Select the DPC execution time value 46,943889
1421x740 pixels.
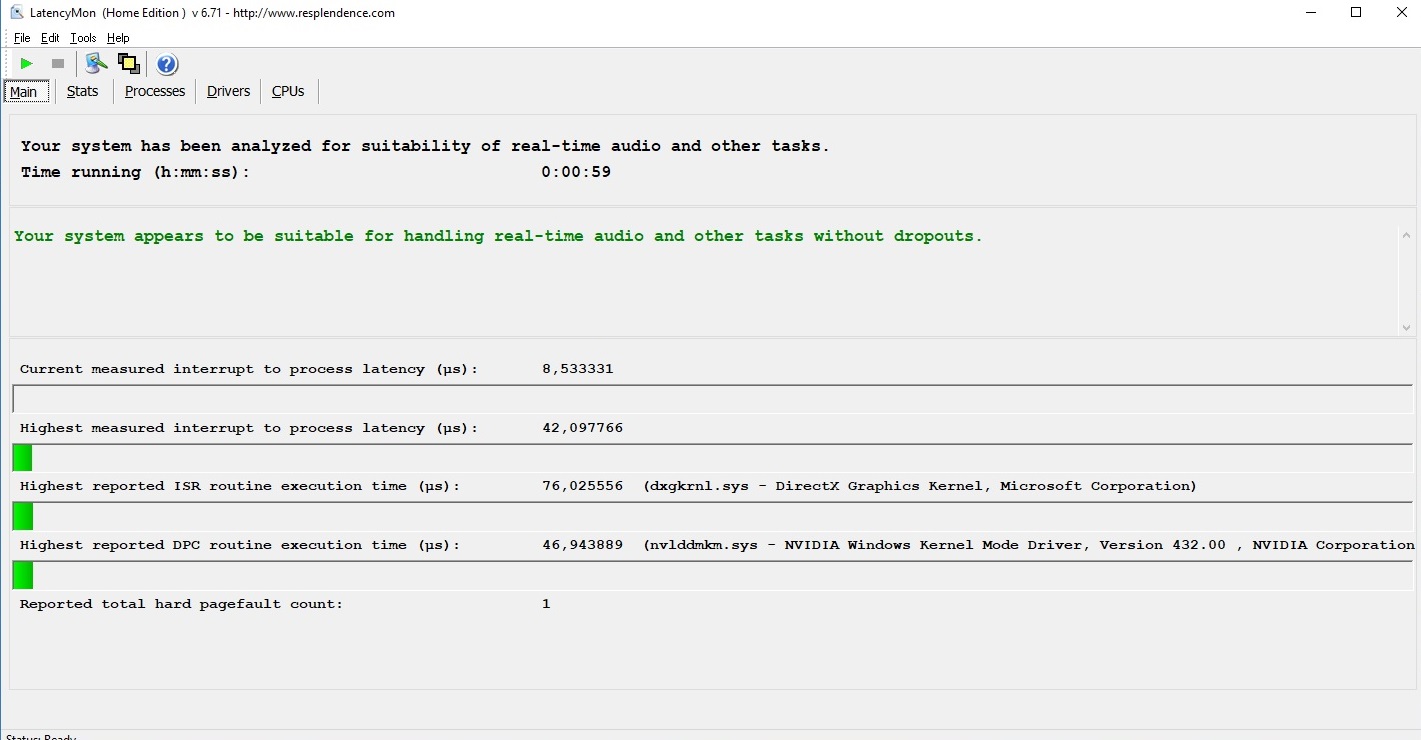[582, 545]
